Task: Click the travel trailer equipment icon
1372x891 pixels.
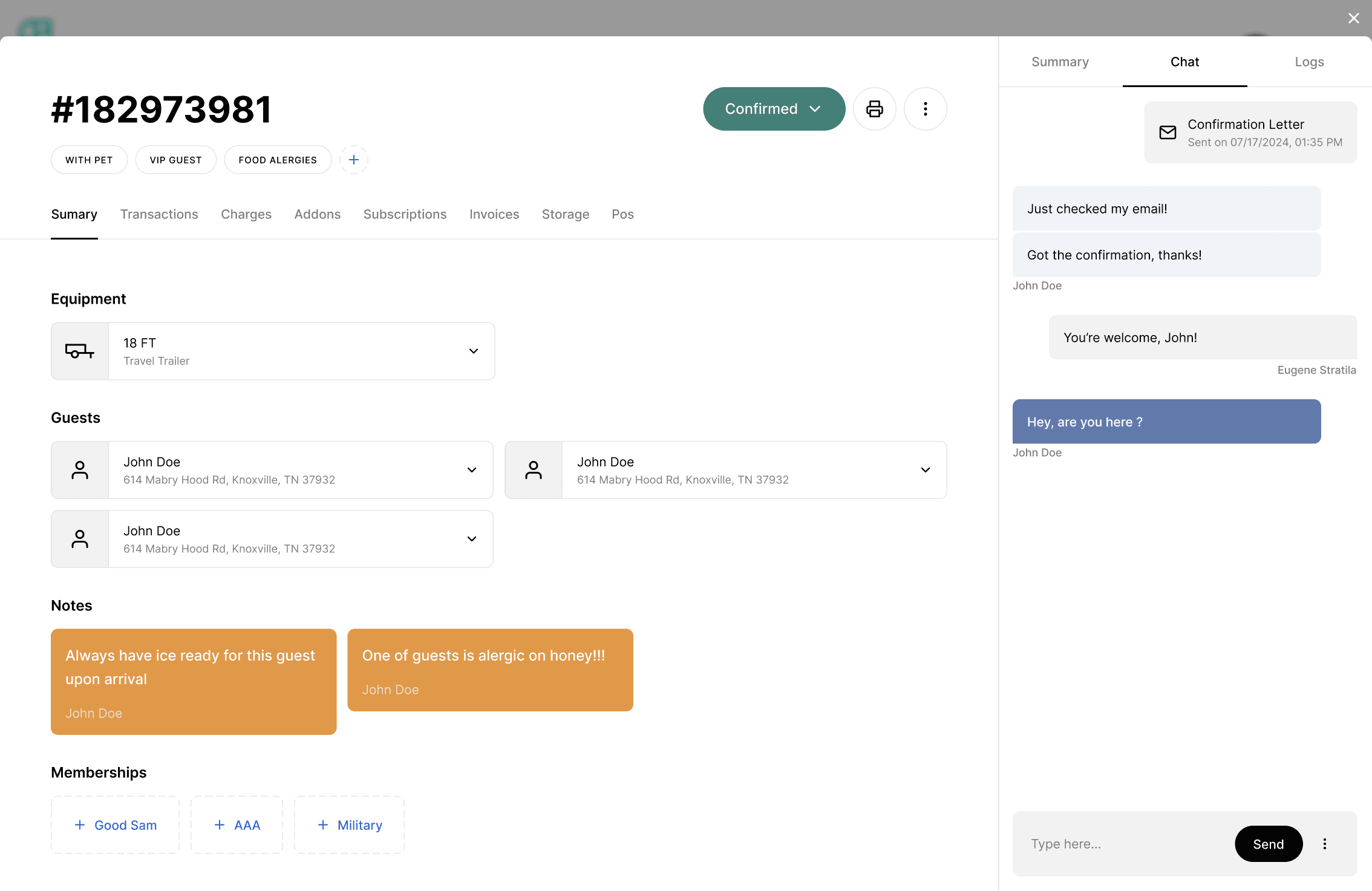Action: (x=80, y=351)
